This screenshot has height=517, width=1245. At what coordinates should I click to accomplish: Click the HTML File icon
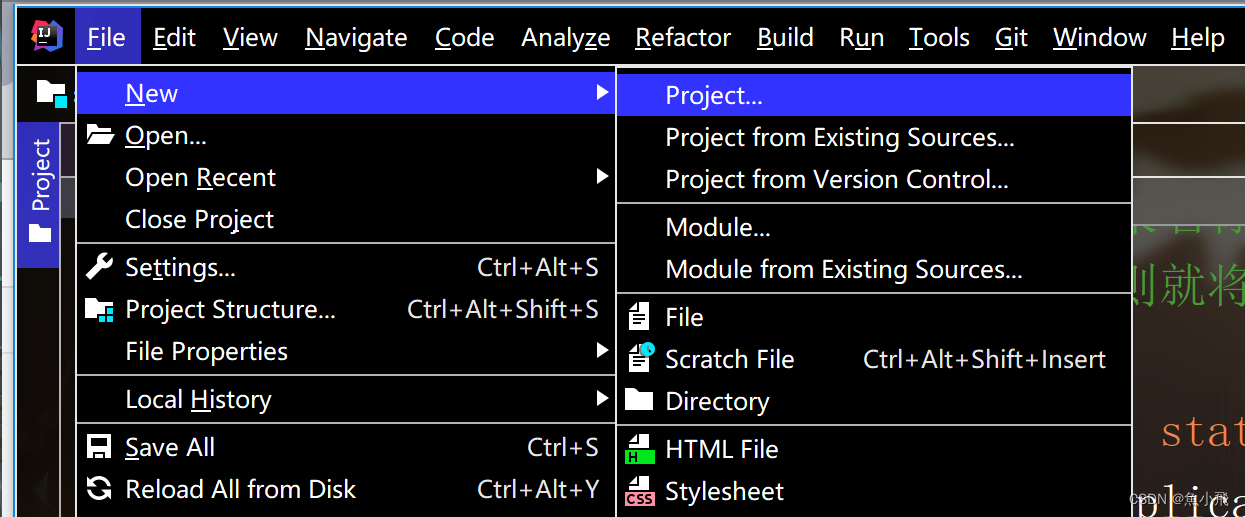[639, 450]
